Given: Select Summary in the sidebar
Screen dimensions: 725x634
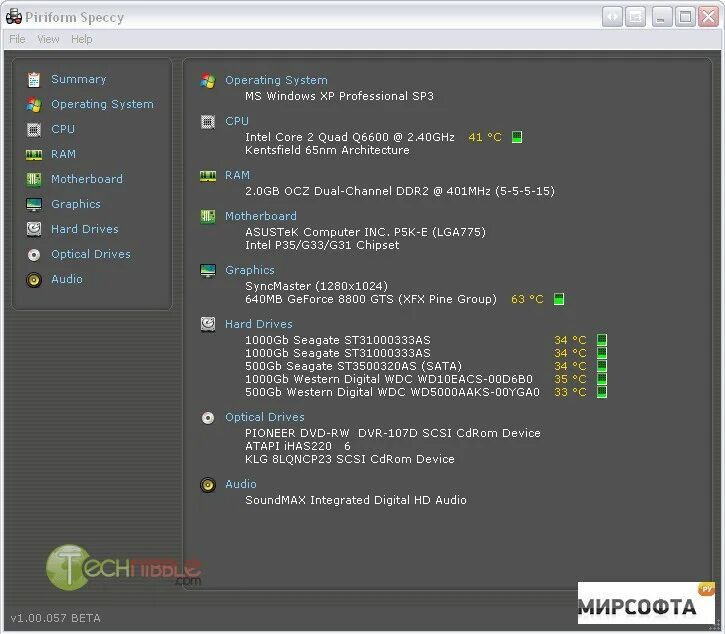Looking at the screenshot, I should coord(79,80).
